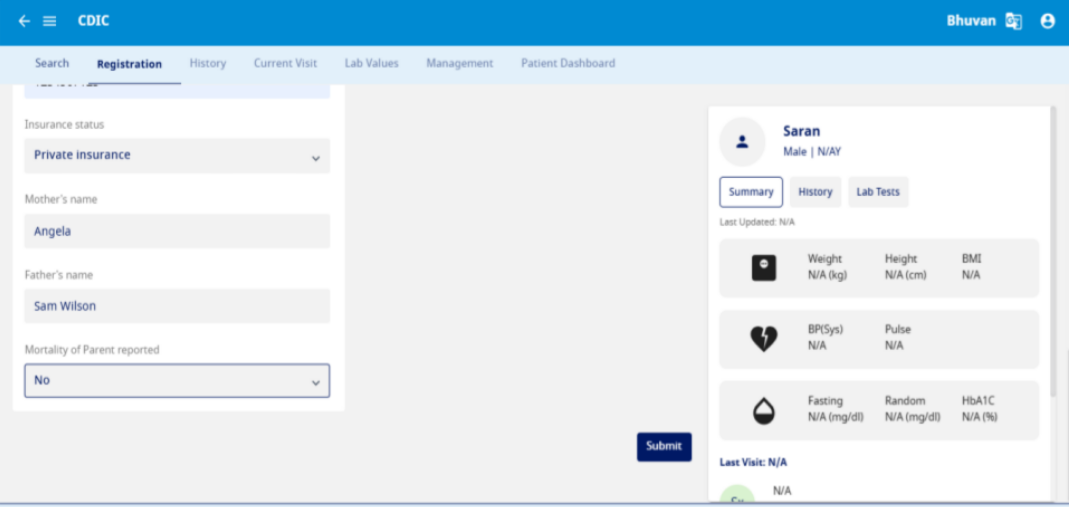Click the back arrow icon

tap(24, 21)
